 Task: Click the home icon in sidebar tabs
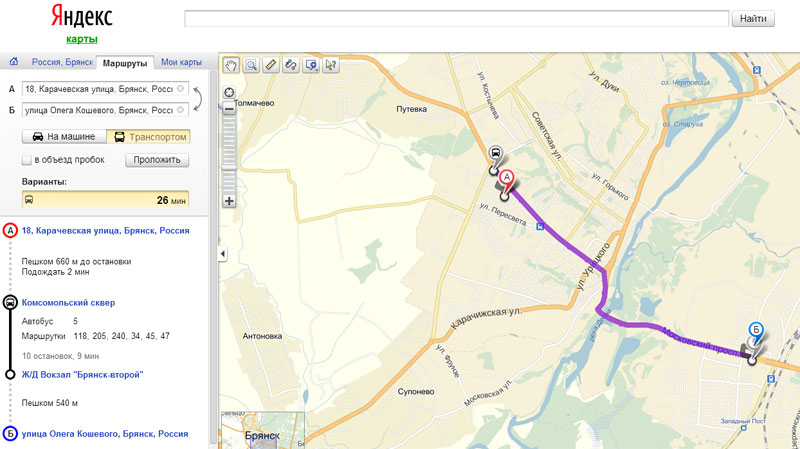click(12, 62)
